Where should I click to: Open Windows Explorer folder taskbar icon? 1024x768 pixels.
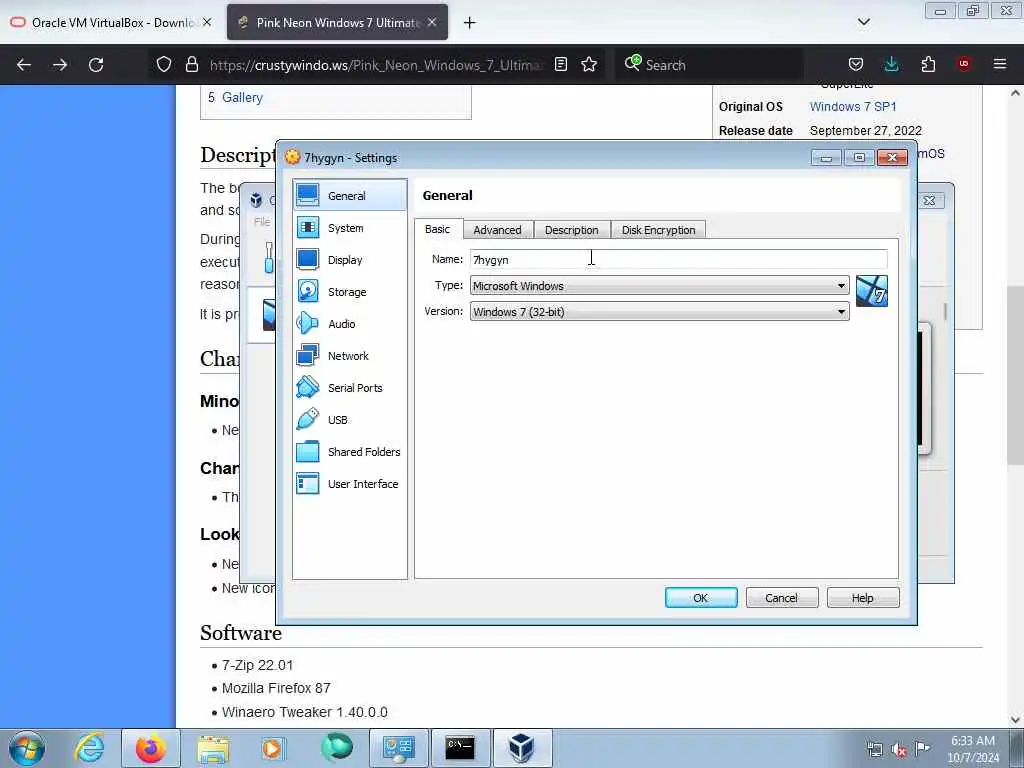click(x=213, y=748)
